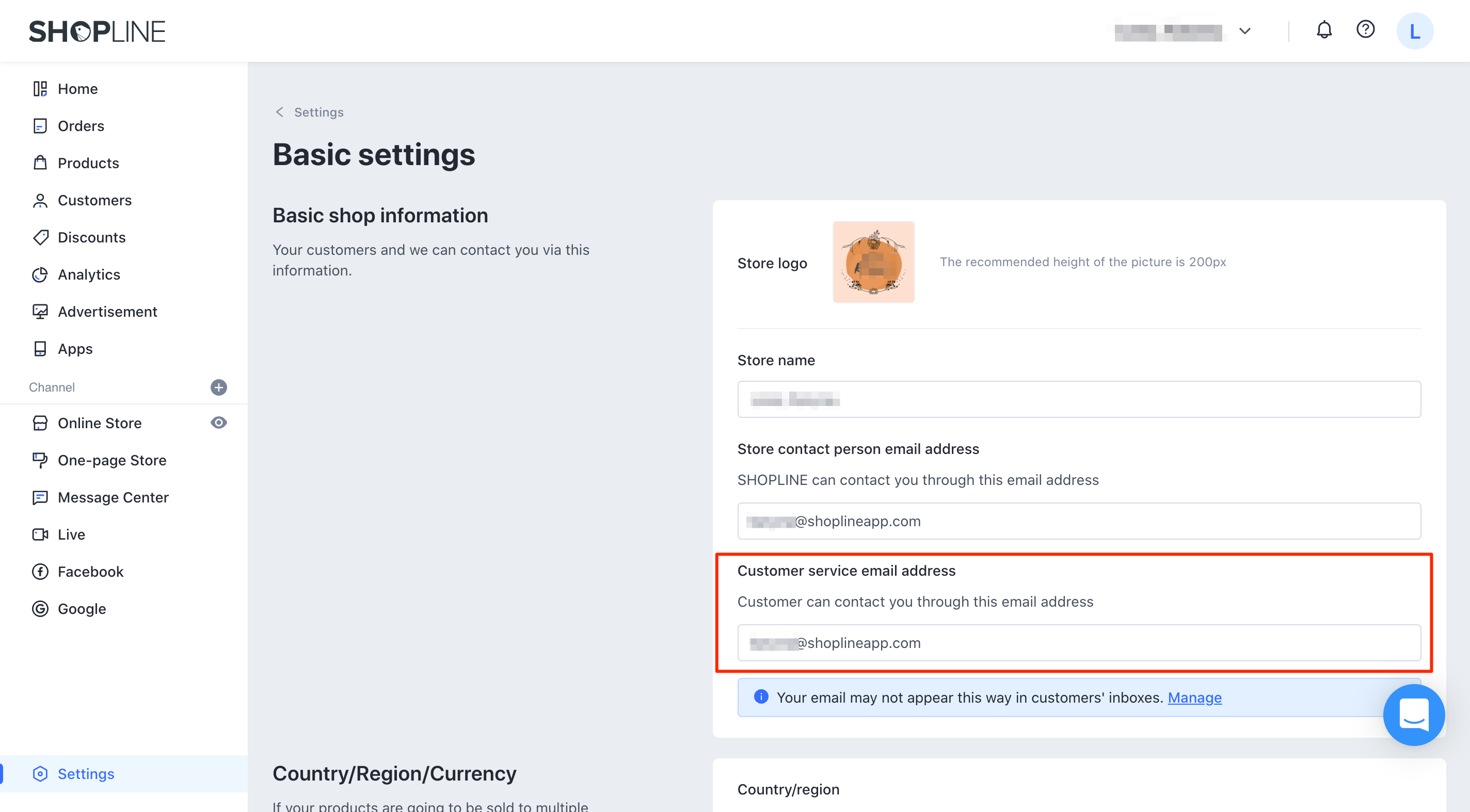Viewport: 1470px width, 812px height.
Task: Click the info icon in email notice
Action: point(761,697)
